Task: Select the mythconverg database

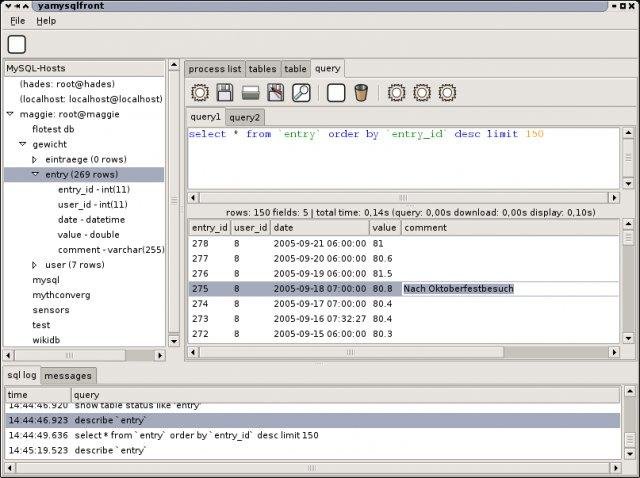Action: 61,295
